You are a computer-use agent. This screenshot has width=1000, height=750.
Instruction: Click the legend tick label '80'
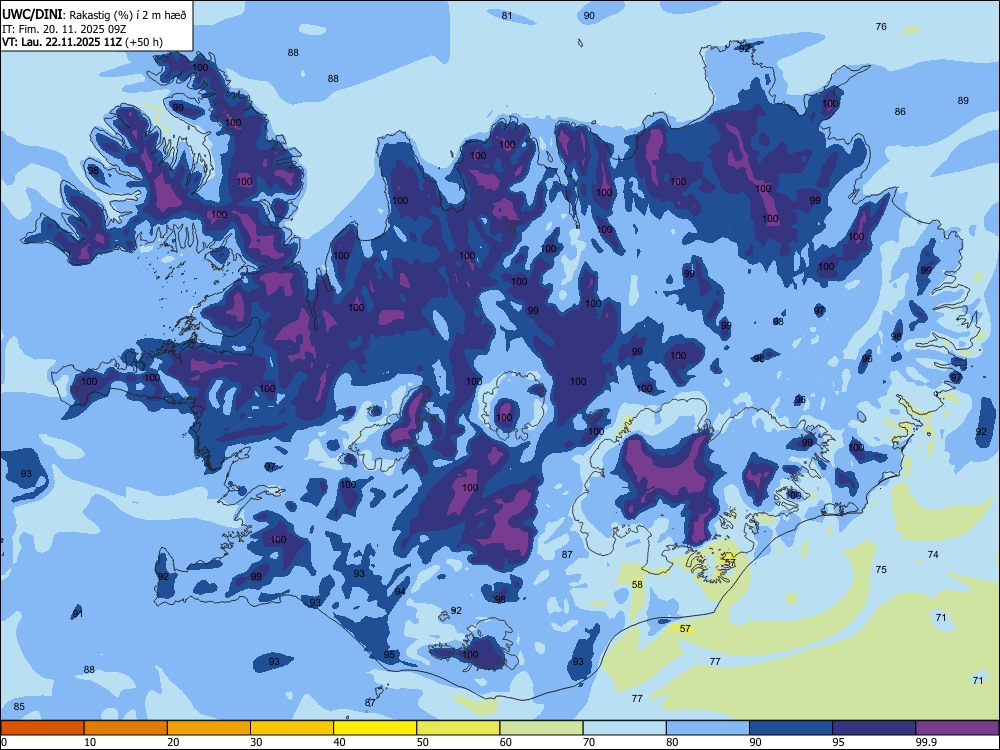673,742
